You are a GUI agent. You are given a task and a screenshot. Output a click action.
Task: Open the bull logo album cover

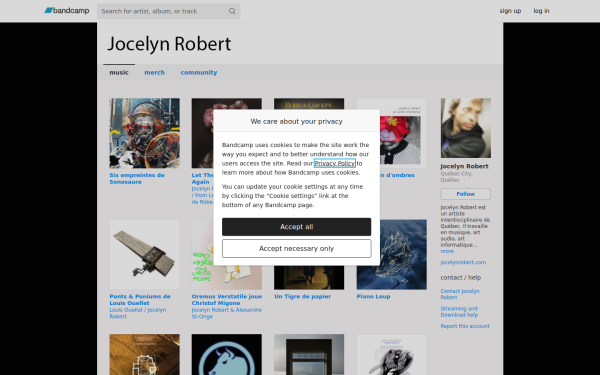pos(227,355)
